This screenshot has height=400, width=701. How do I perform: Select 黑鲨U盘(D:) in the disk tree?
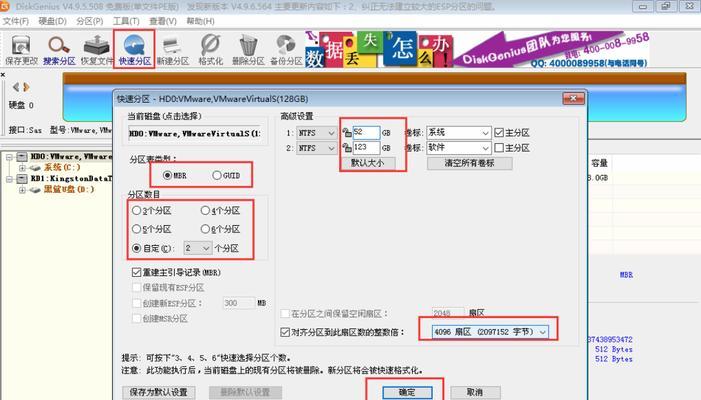69,189
